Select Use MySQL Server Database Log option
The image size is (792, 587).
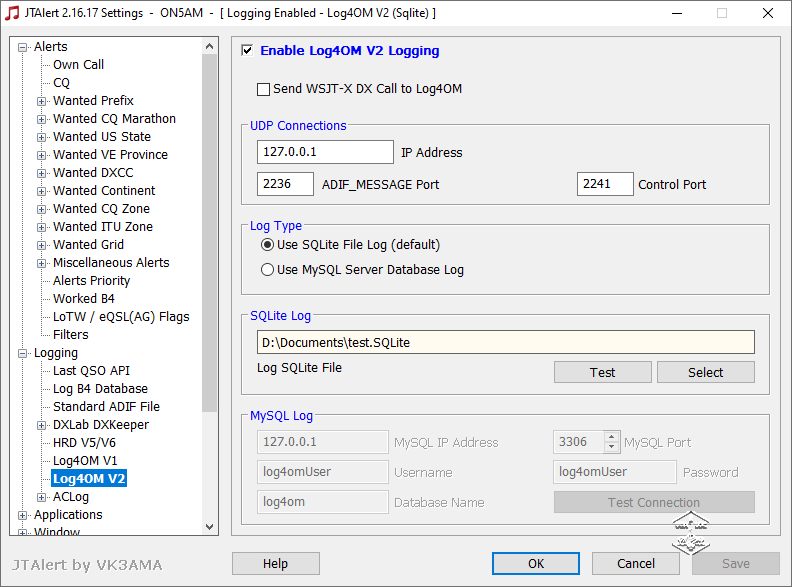click(267, 270)
